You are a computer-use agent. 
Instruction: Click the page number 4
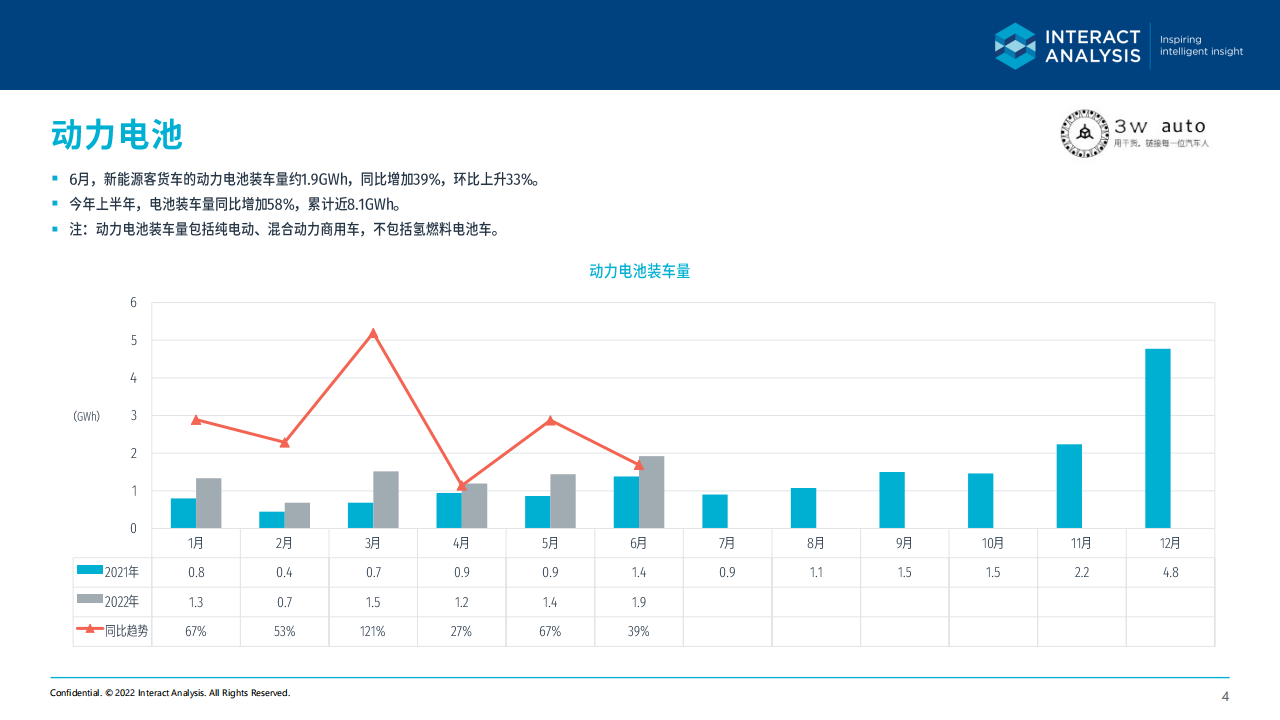[1225, 697]
